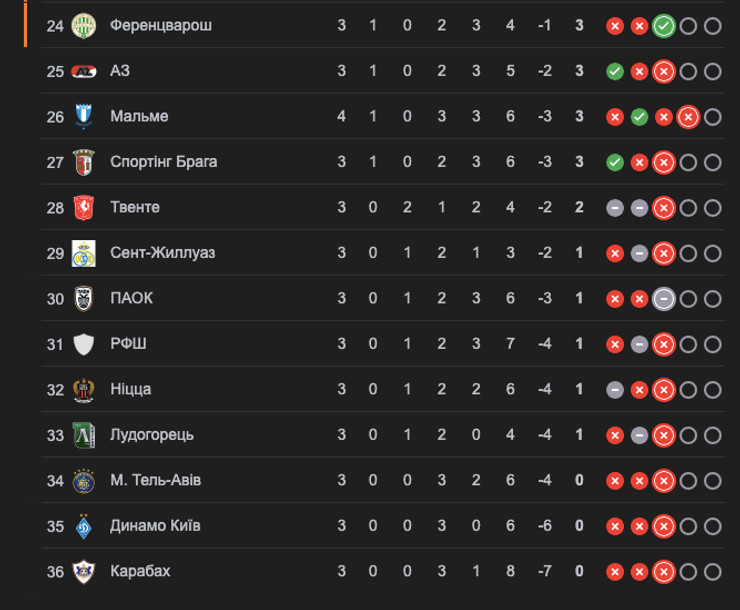The height and width of the screenshot is (610, 740).
Task: Click the Лудогорець club crest
Action: pyautogui.click(x=83, y=435)
